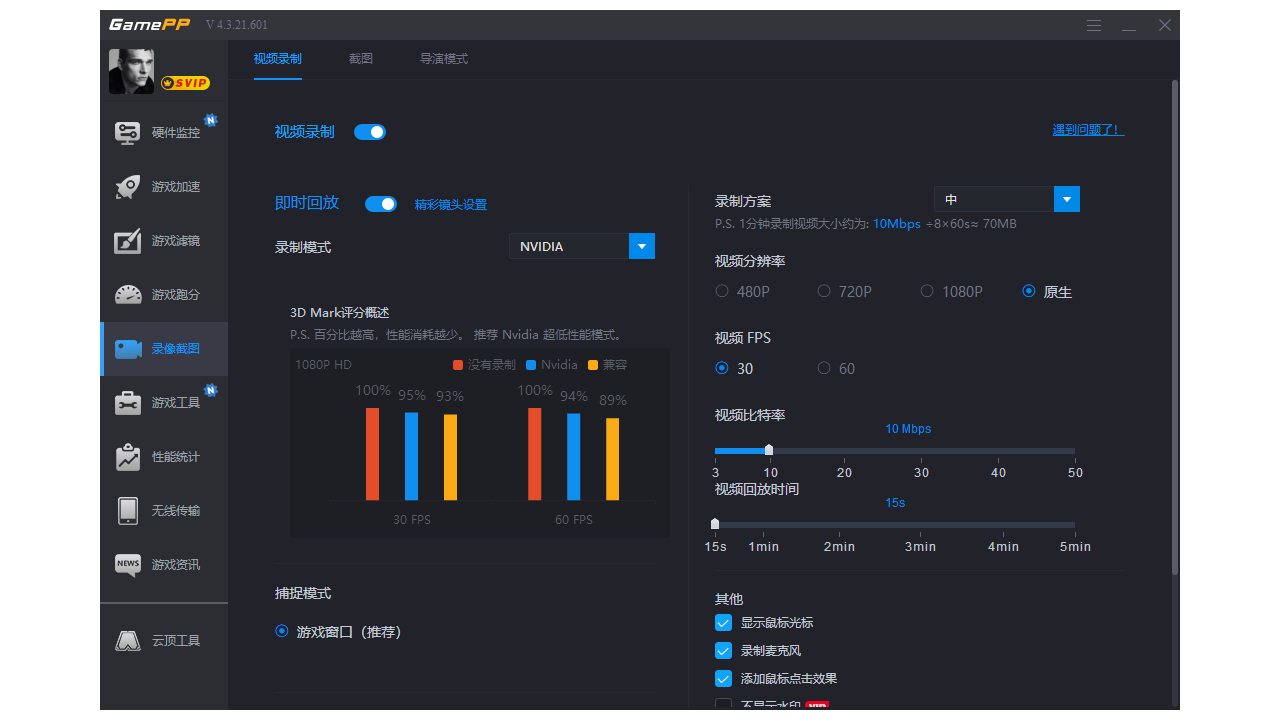The image size is (1280, 720).
Task: Click the 10 Mbps value label
Action: (908, 429)
